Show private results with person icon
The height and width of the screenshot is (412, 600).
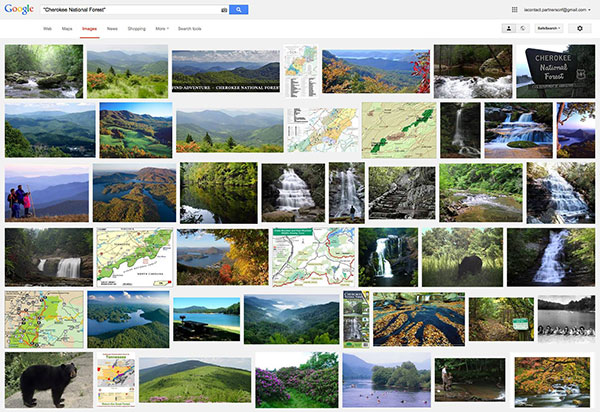(509, 28)
